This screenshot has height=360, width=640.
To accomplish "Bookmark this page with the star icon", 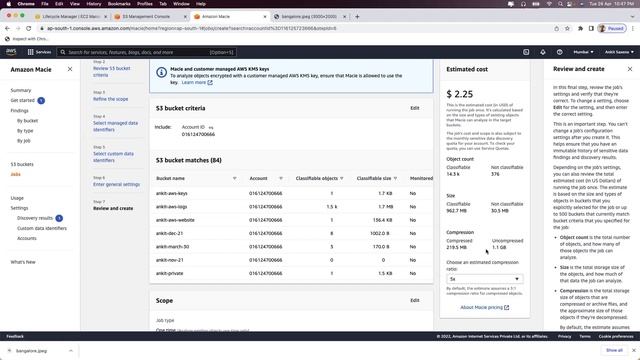I will point(567,28).
